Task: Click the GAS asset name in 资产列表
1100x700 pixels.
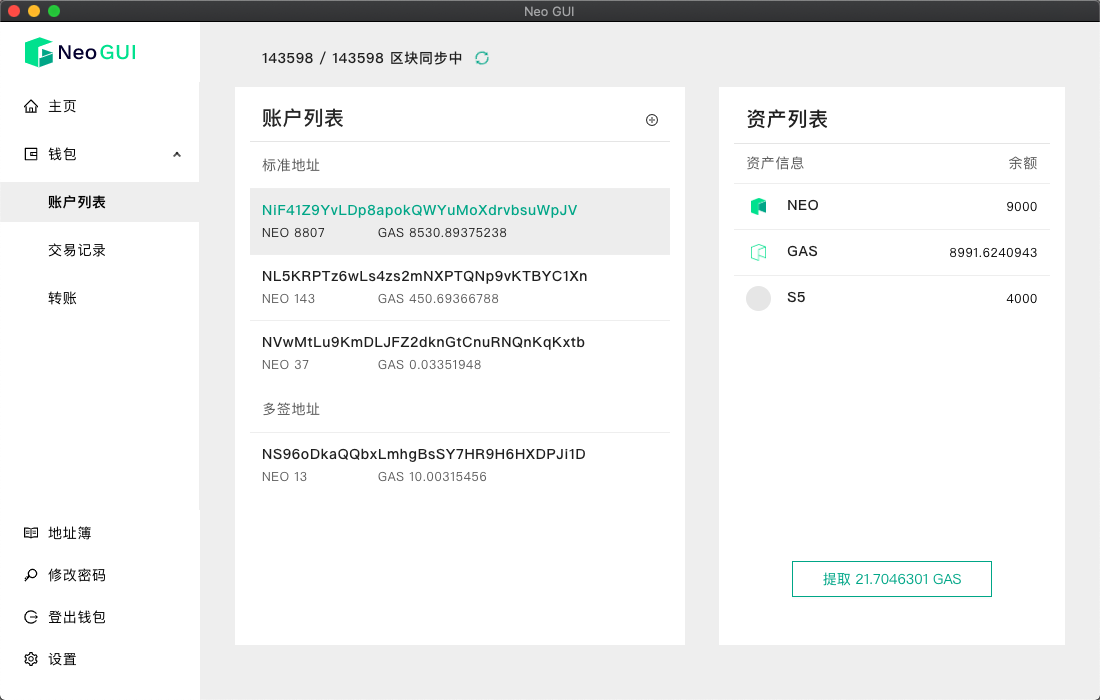Action: pyautogui.click(x=803, y=251)
